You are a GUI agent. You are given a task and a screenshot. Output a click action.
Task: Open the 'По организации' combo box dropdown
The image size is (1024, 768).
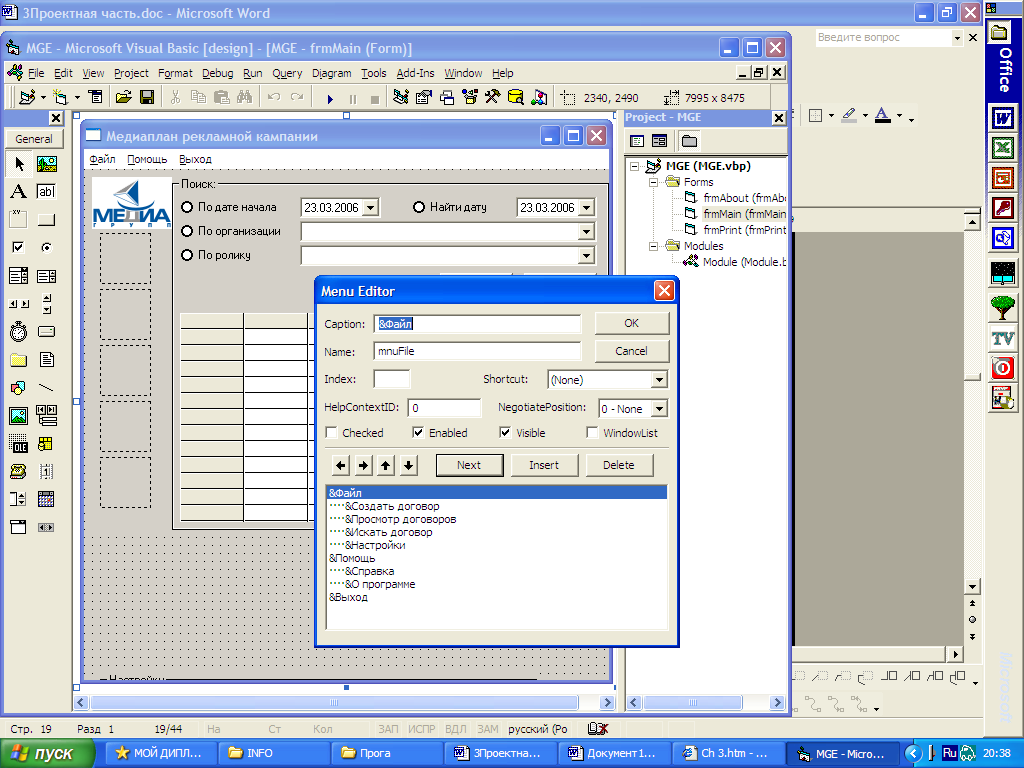point(586,232)
